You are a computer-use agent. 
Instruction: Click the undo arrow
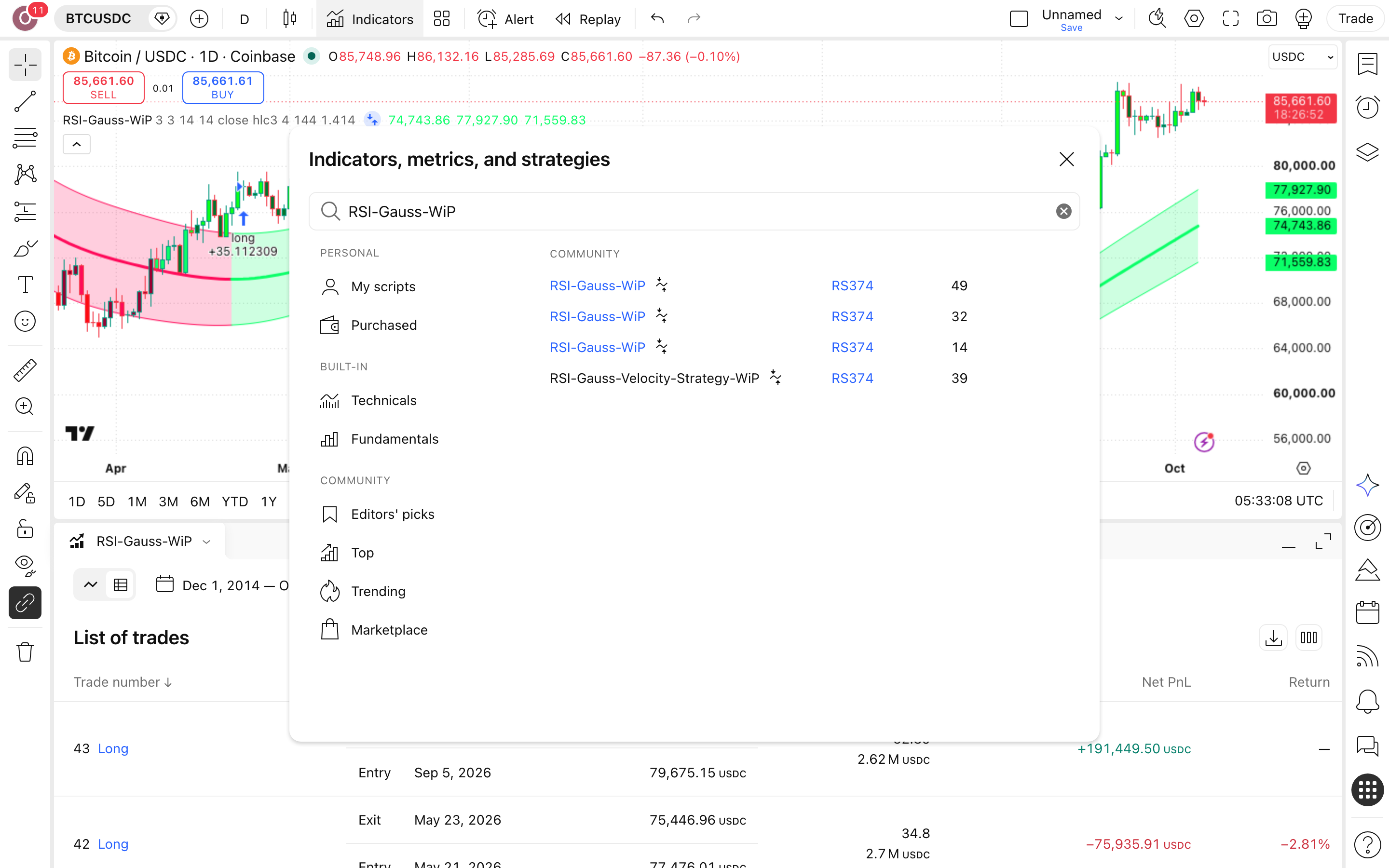[x=657, y=18]
